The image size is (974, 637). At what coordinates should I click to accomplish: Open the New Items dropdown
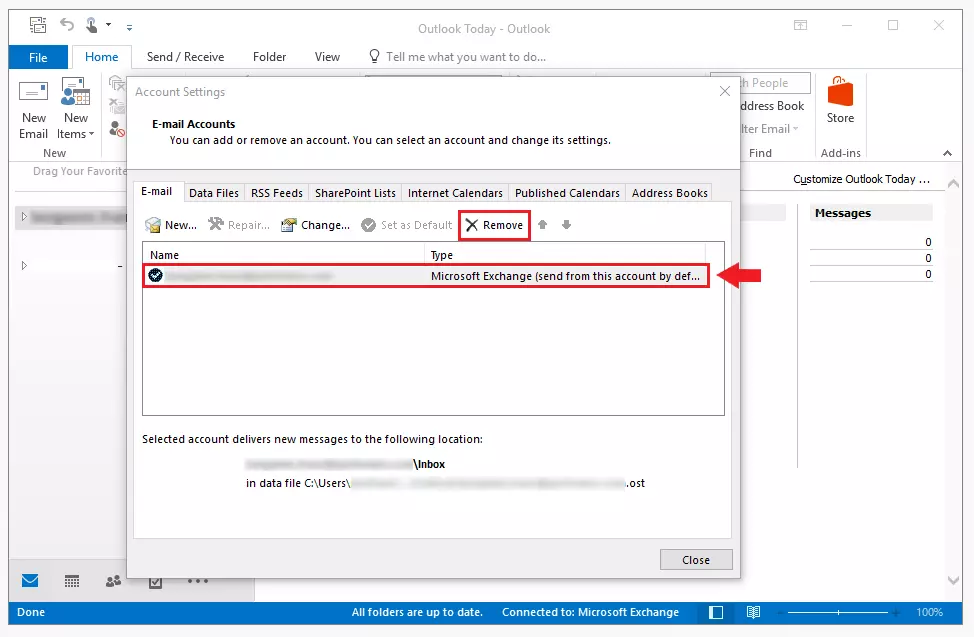coord(75,111)
